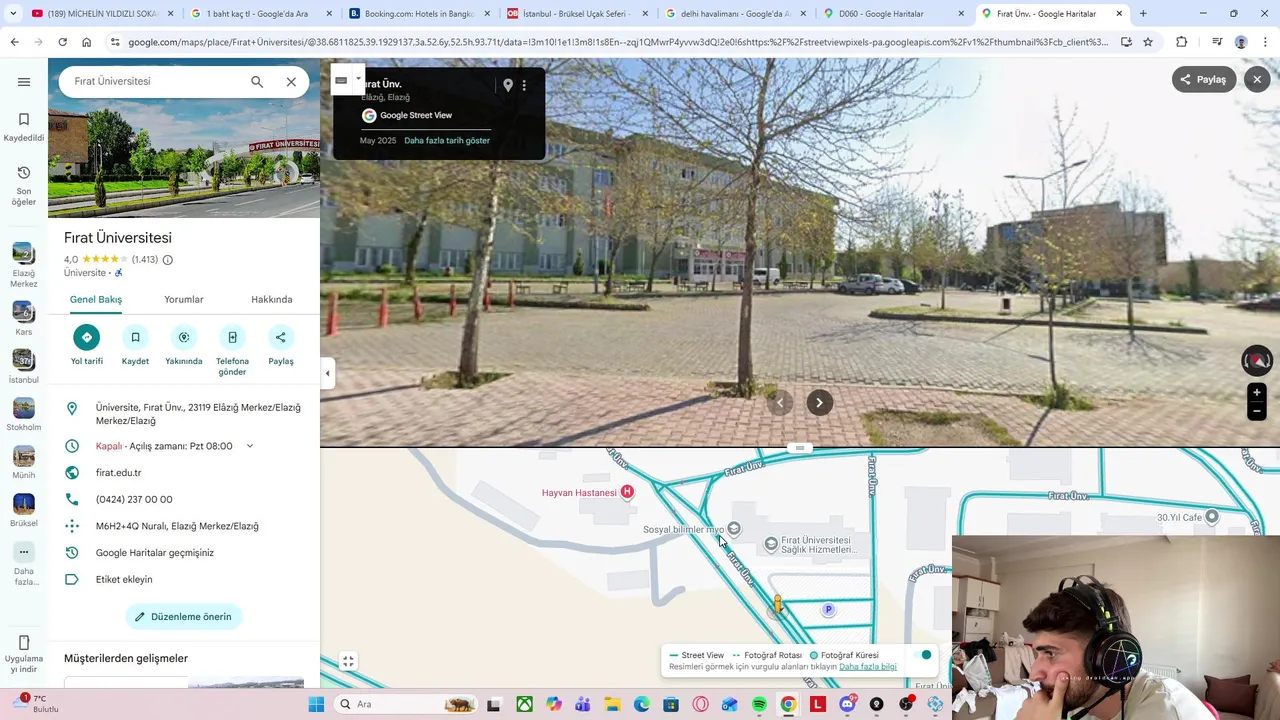Open Kaydedildi saved places
This screenshot has width=1280, height=720.
[x=24, y=127]
